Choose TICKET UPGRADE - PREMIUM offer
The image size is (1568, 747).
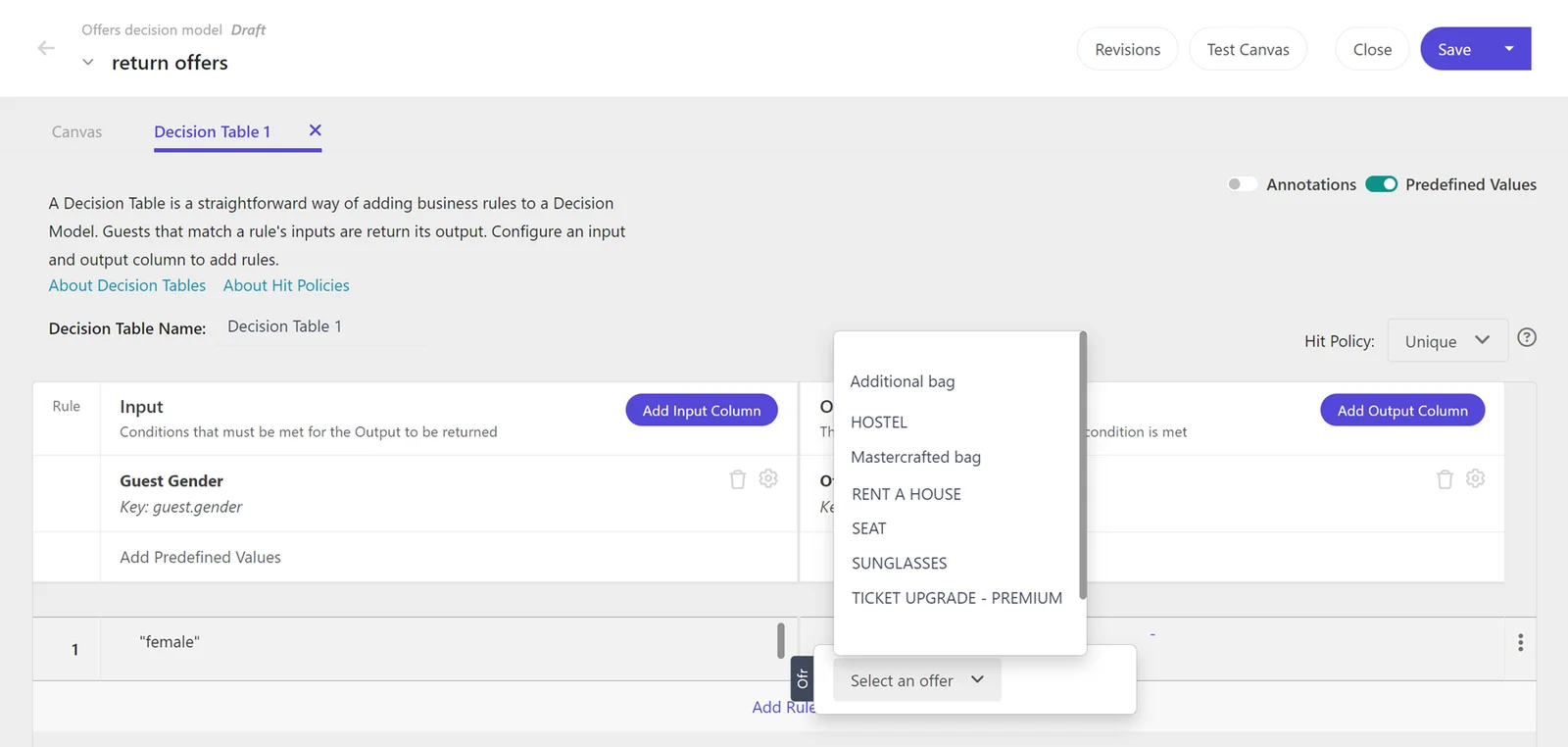(x=956, y=598)
